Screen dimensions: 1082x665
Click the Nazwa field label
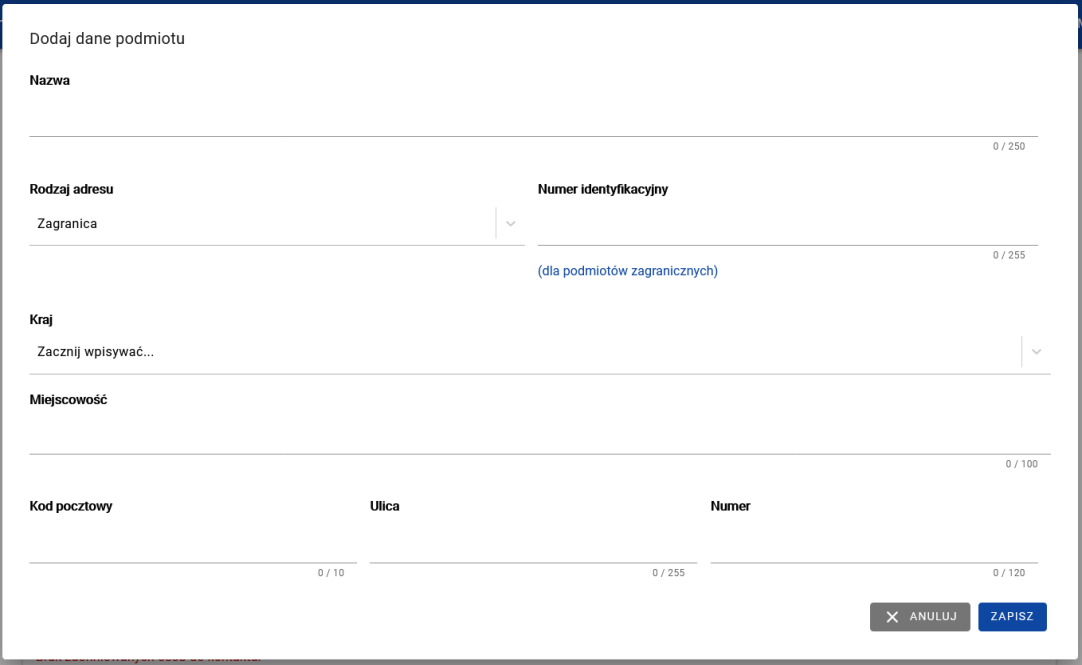click(50, 81)
